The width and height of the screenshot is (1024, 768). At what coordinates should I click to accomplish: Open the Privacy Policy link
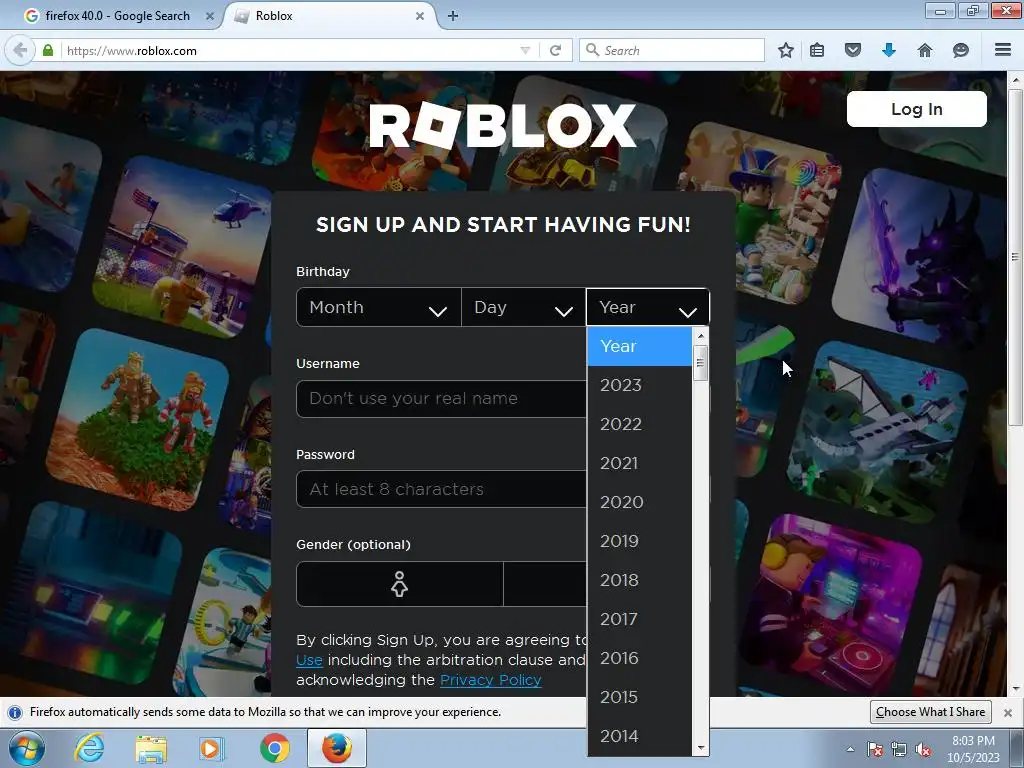[490, 680]
